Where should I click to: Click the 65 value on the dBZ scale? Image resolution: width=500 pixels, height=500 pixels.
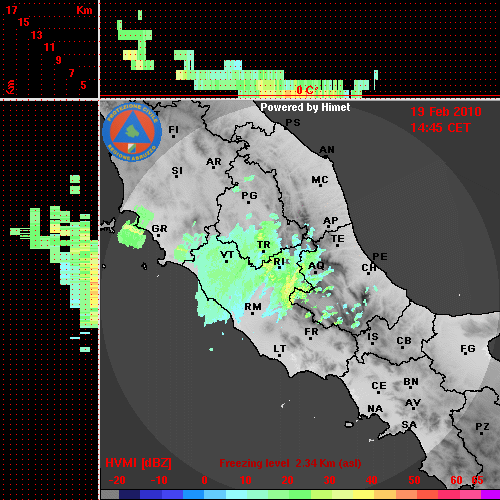(478, 480)
